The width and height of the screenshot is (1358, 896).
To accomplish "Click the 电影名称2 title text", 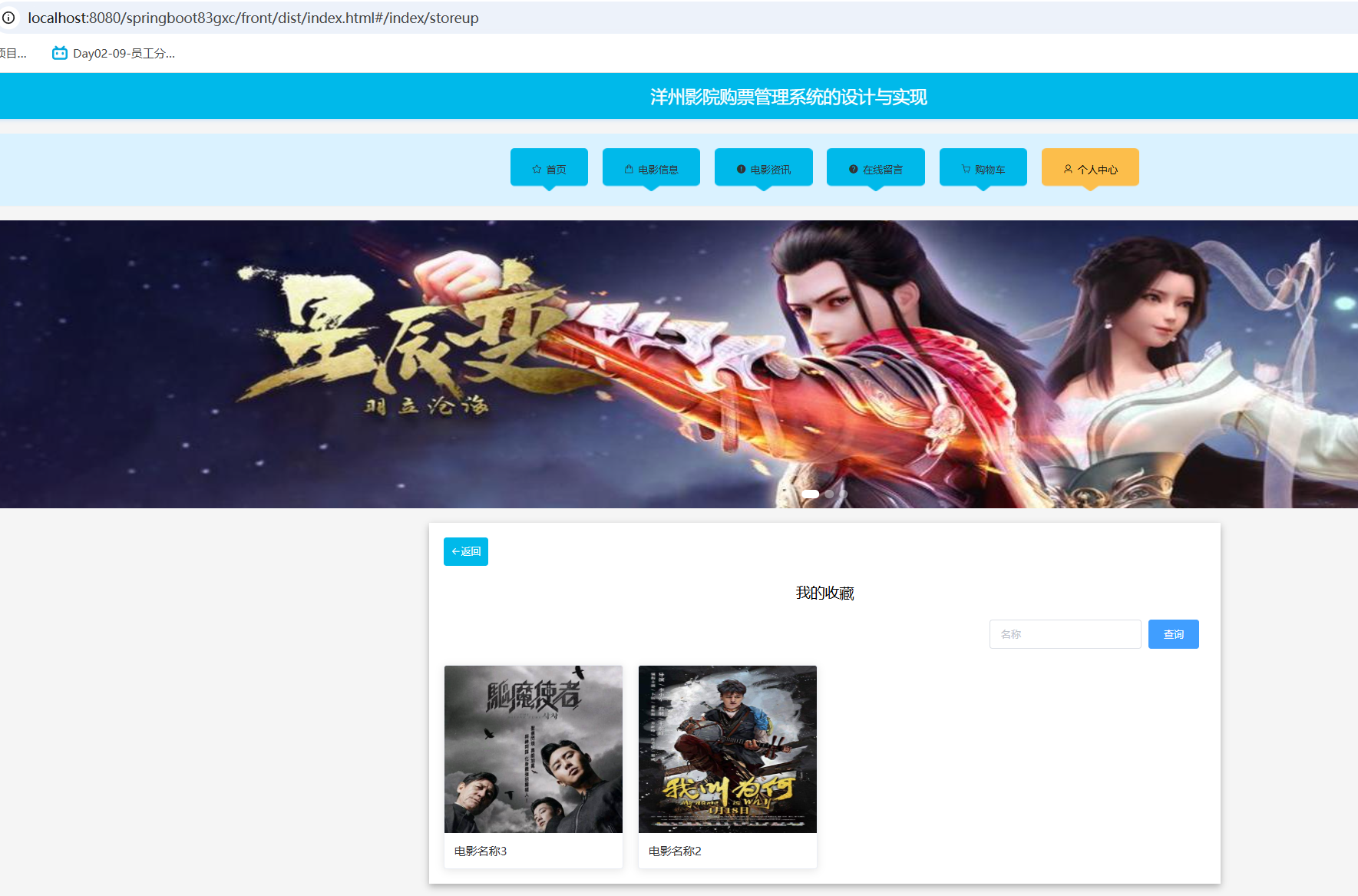I will 675,851.
